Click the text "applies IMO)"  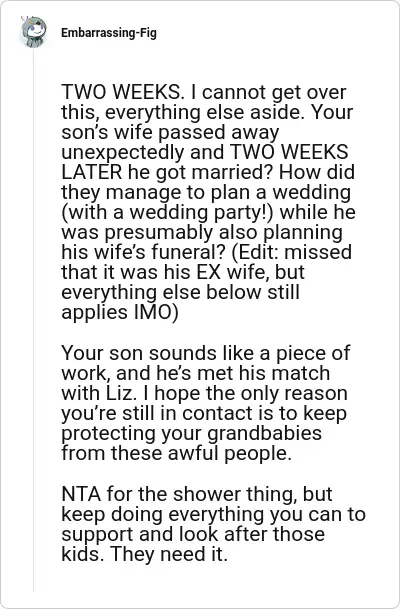(120, 312)
